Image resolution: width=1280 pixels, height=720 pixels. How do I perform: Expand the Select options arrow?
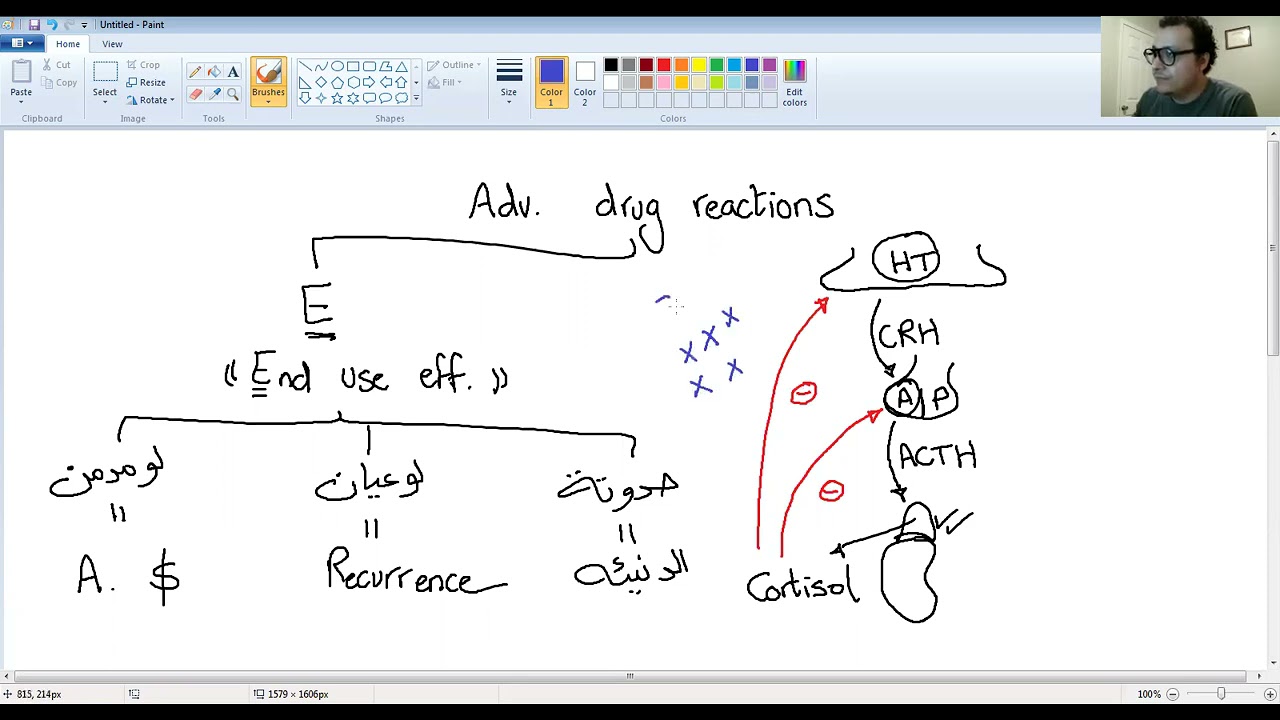coord(104,100)
